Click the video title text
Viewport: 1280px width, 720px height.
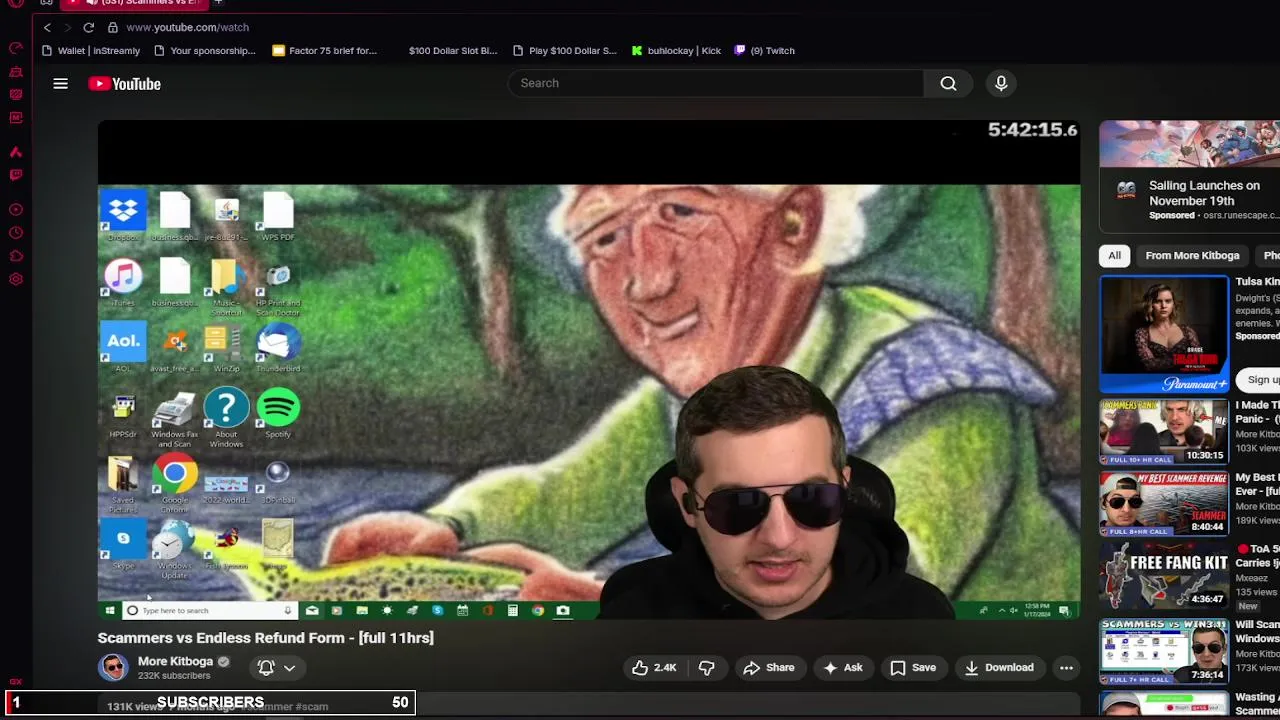[x=265, y=638]
